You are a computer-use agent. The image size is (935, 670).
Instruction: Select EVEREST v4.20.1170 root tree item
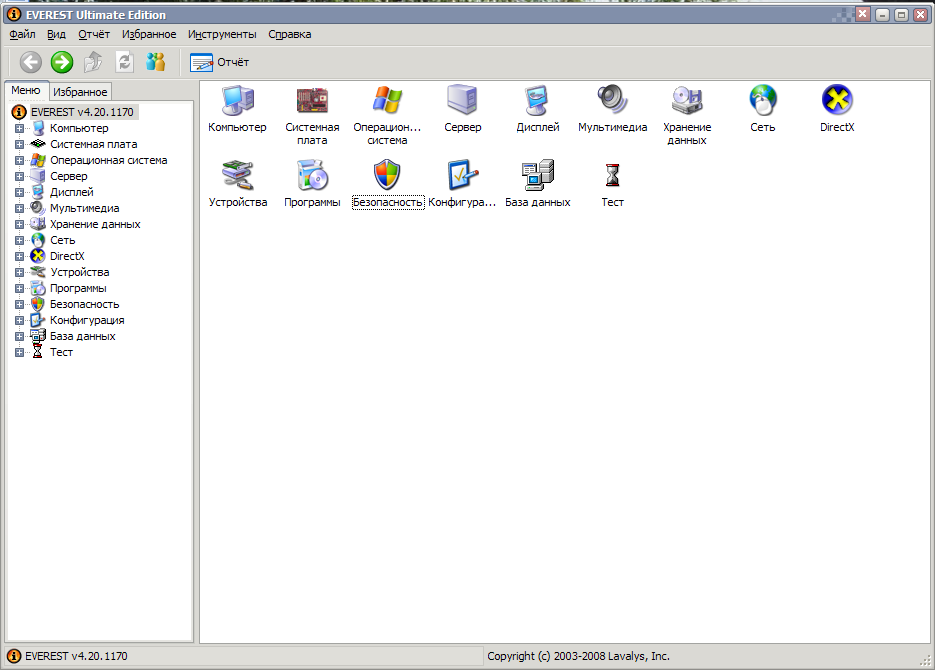(x=82, y=112)
